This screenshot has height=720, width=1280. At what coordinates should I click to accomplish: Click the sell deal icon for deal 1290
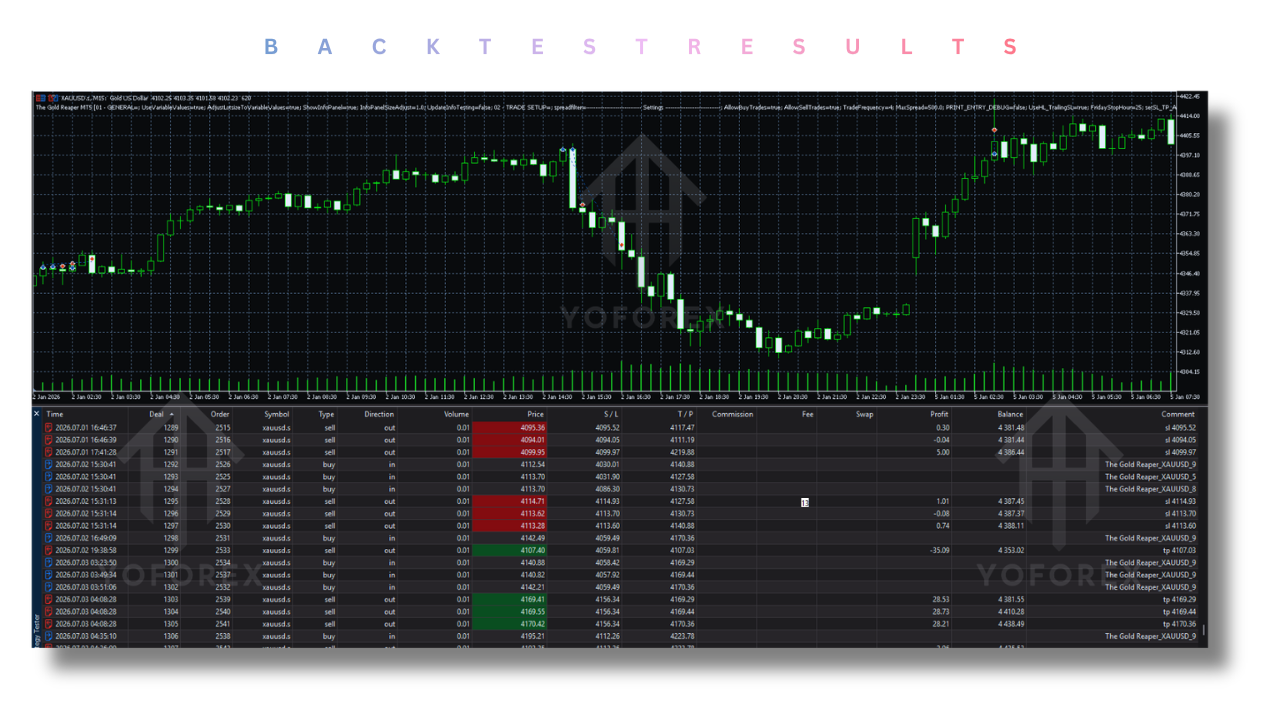click(49, 440)
